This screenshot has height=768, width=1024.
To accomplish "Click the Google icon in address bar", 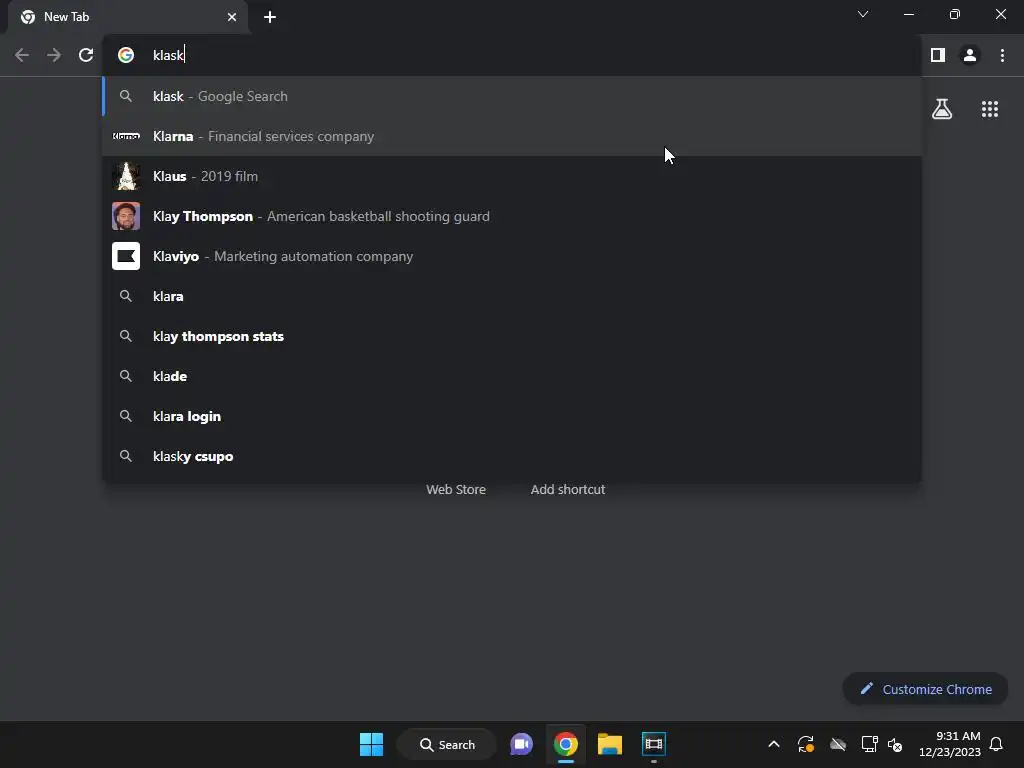I will click(x=126, y=55).
